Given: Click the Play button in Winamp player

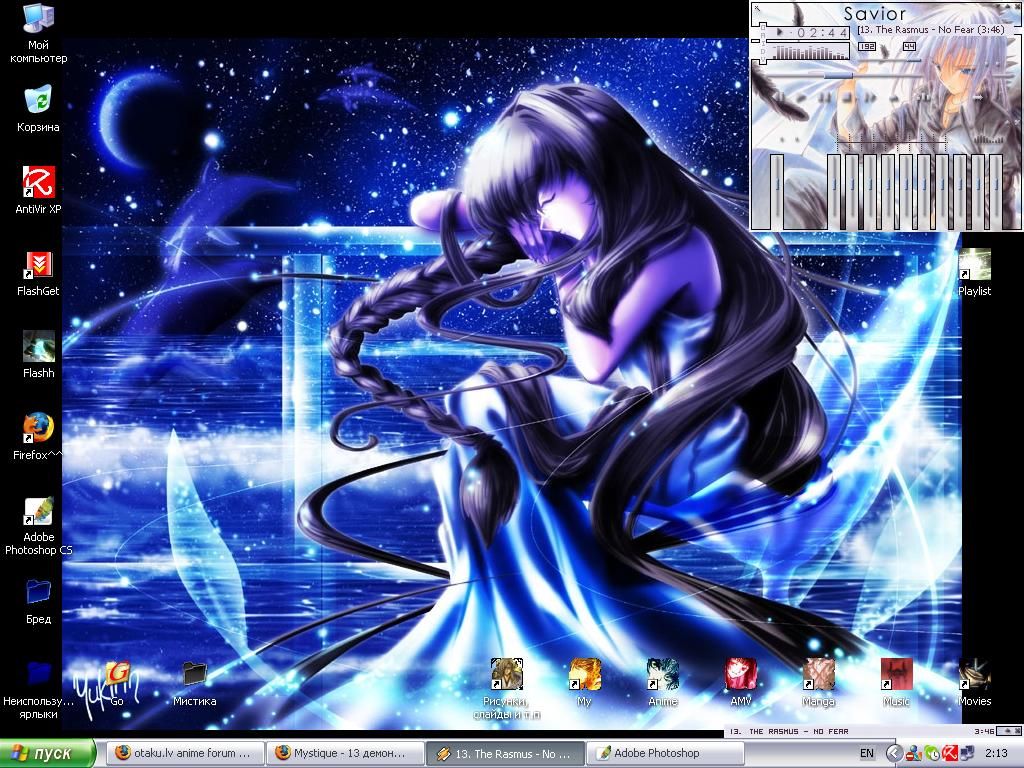Looking at the screenshot, I should [802, 98].
